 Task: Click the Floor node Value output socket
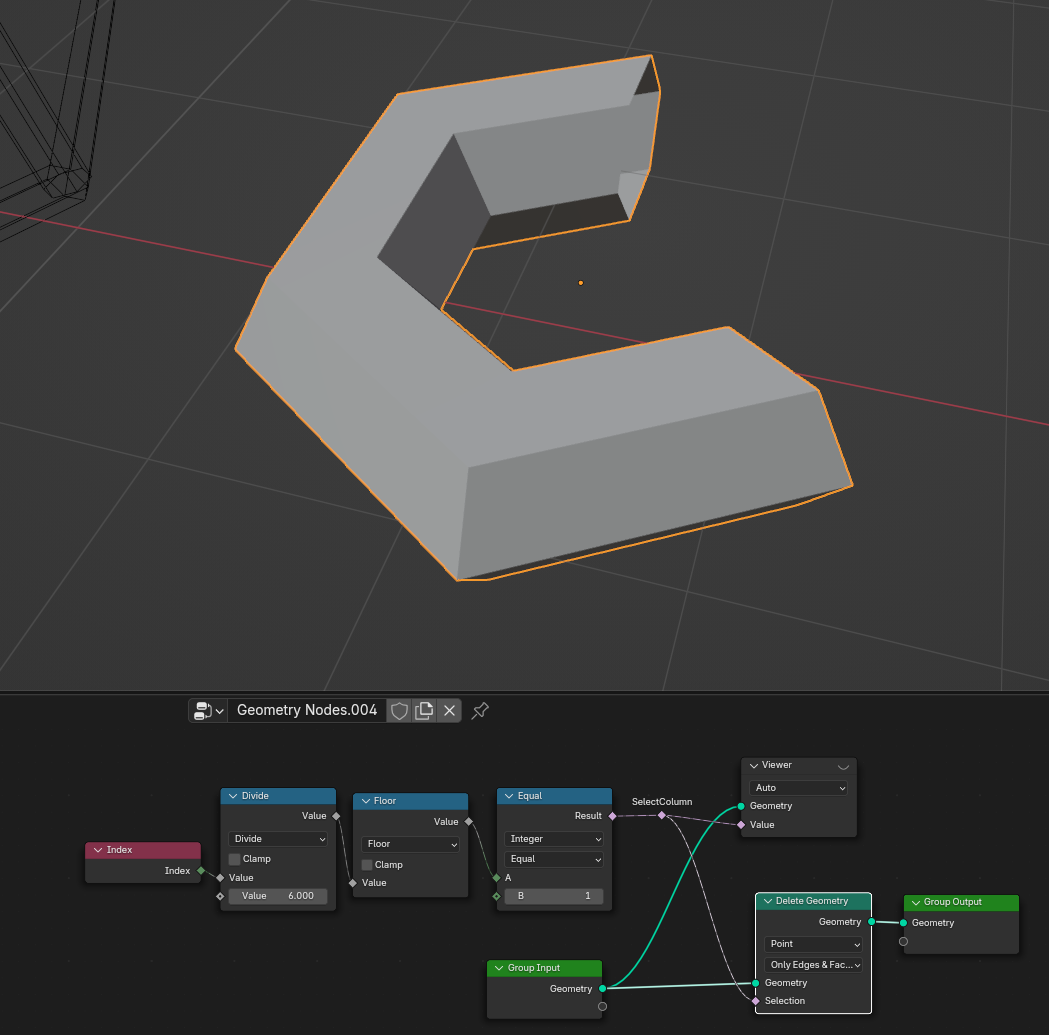[468, 822]
